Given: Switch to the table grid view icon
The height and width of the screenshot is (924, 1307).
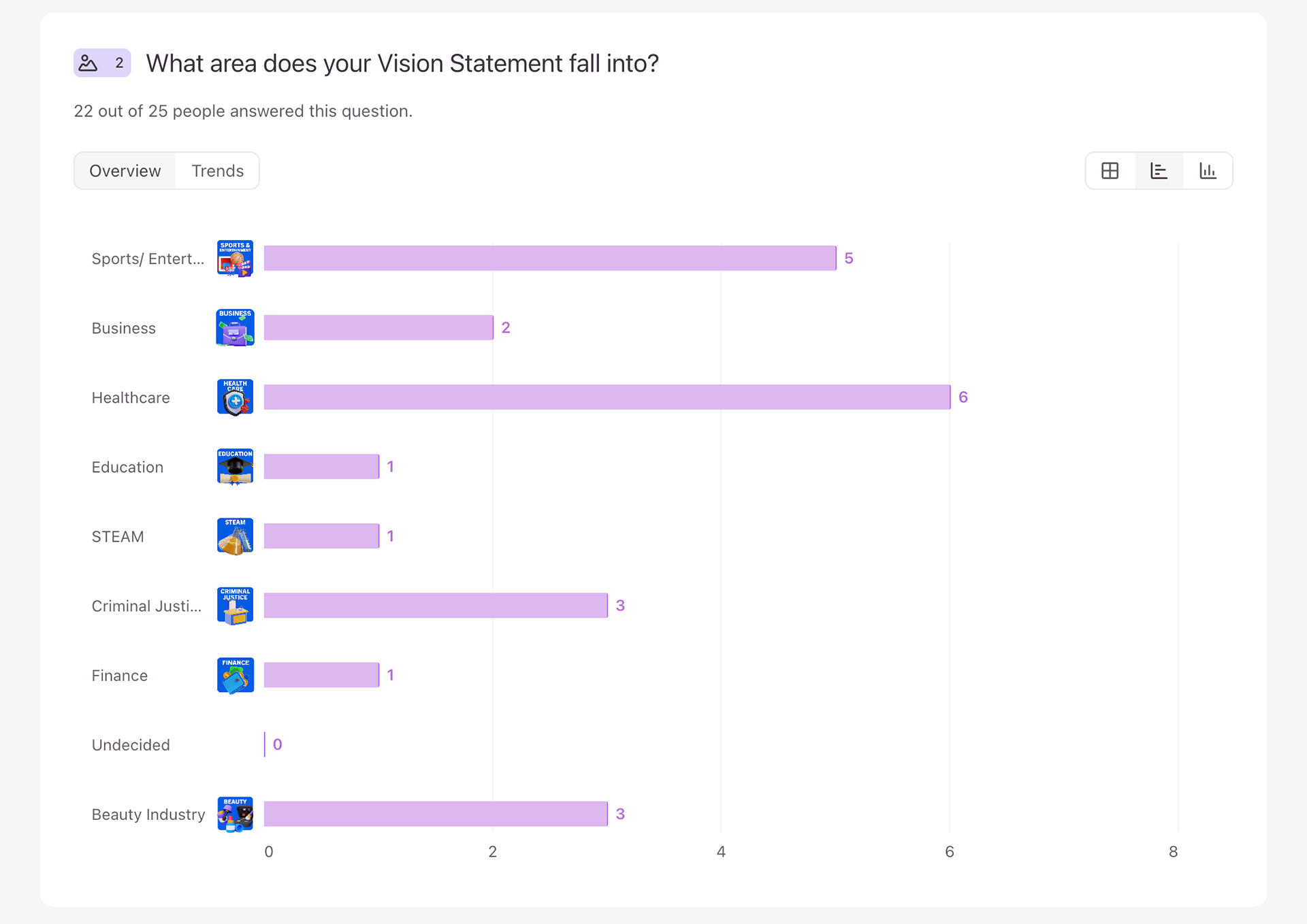Looking at the screenshot, I should click(x=1110, y=171).
